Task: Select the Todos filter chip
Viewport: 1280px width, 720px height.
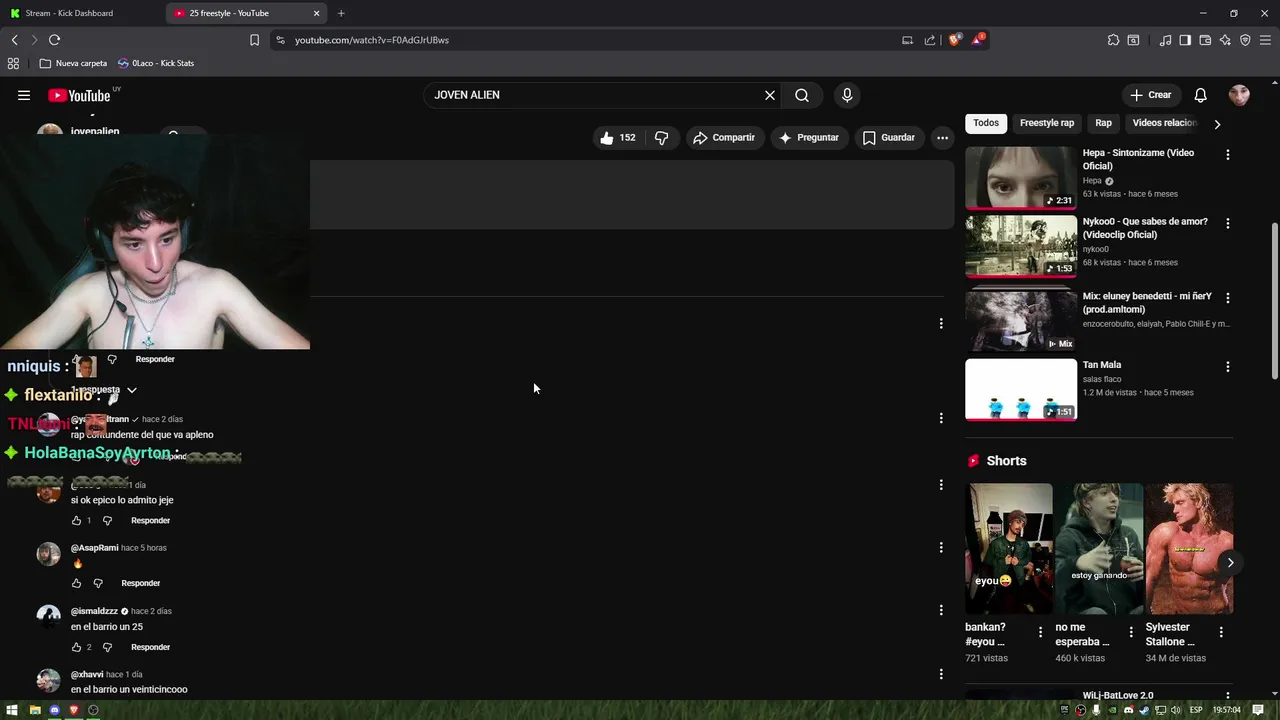Action: (x=986, y=123)
